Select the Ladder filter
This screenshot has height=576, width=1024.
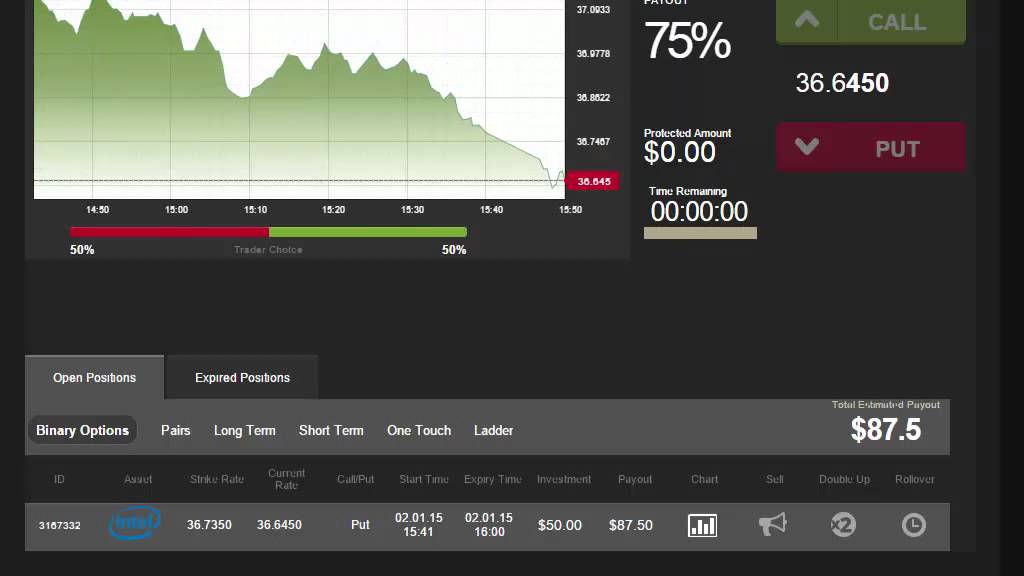tap(493, 430)
